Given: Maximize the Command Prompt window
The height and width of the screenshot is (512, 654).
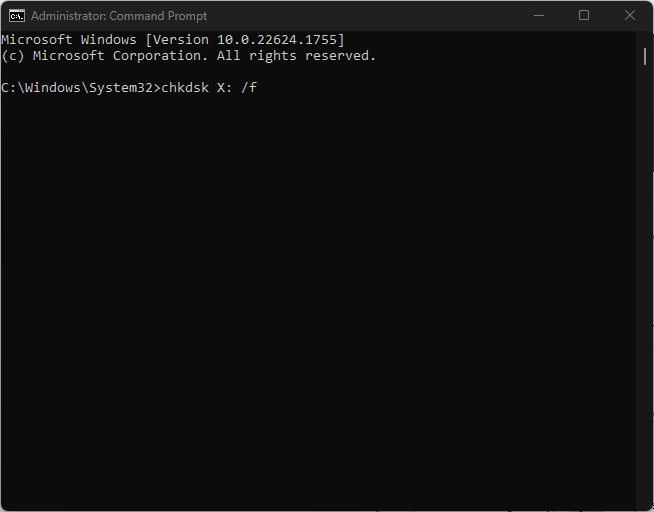Looking at the screenshot, I should coord(584,16).
